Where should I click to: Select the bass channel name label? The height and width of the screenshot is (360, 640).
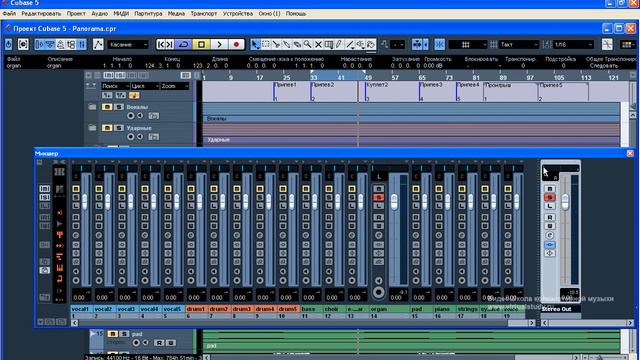coord(311,309)
